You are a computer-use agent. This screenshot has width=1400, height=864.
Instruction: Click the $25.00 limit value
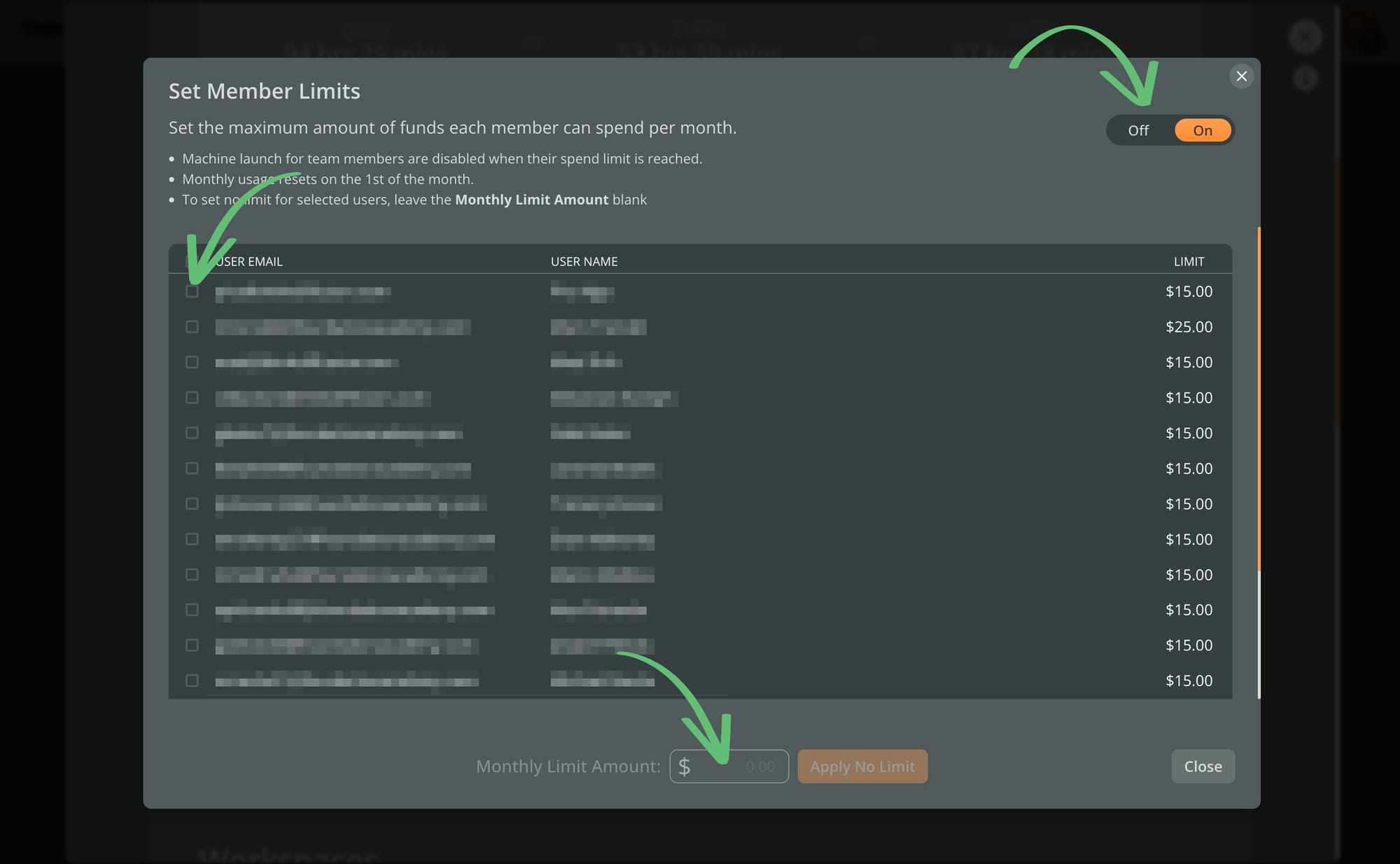[x=1189, y=327]
